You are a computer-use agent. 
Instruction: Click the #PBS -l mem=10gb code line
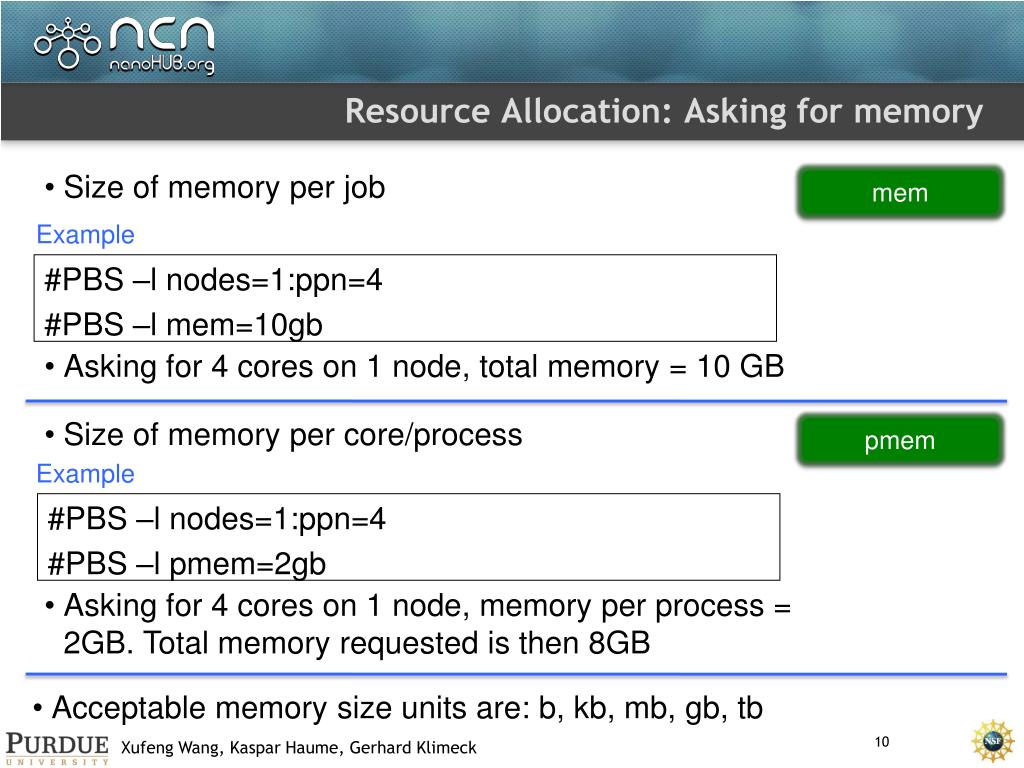[x=184, y=325]
